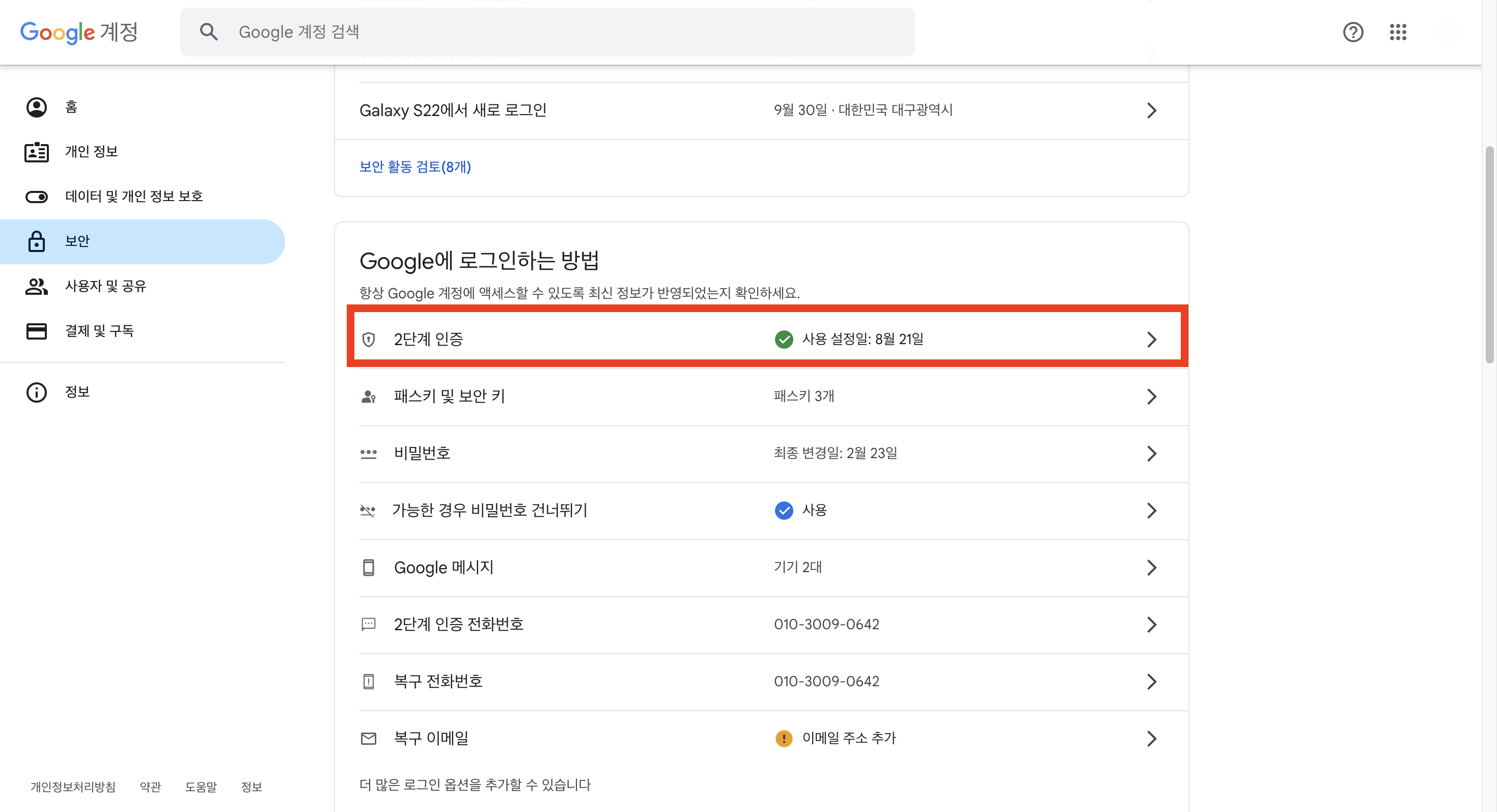Viewport: 1497px width, 812px height.
Task: Focus the Google 계정 검색 field
Action: (546, 32)
